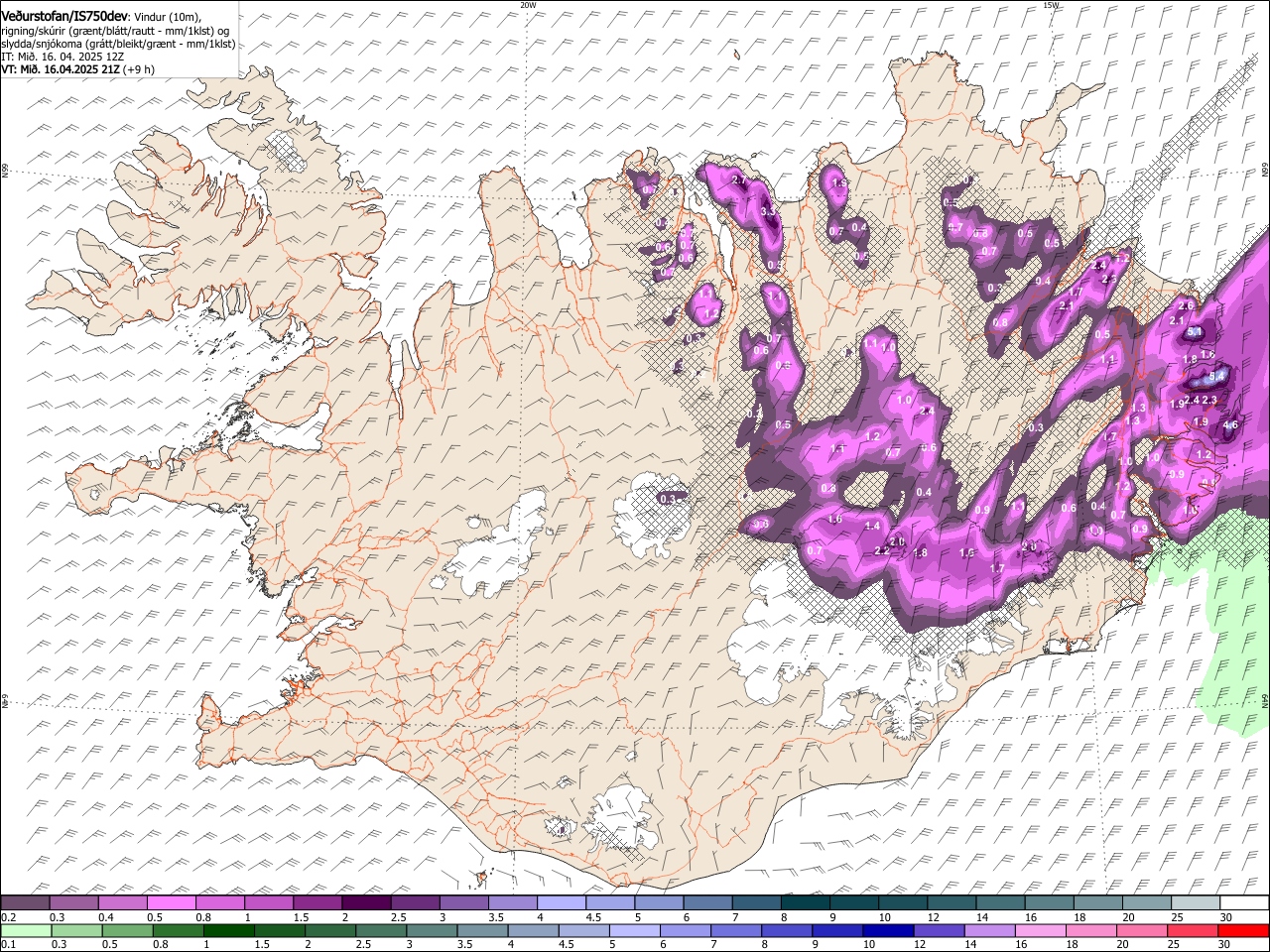Select the bright red 30+ rain swatch

tap(1243, 930)
